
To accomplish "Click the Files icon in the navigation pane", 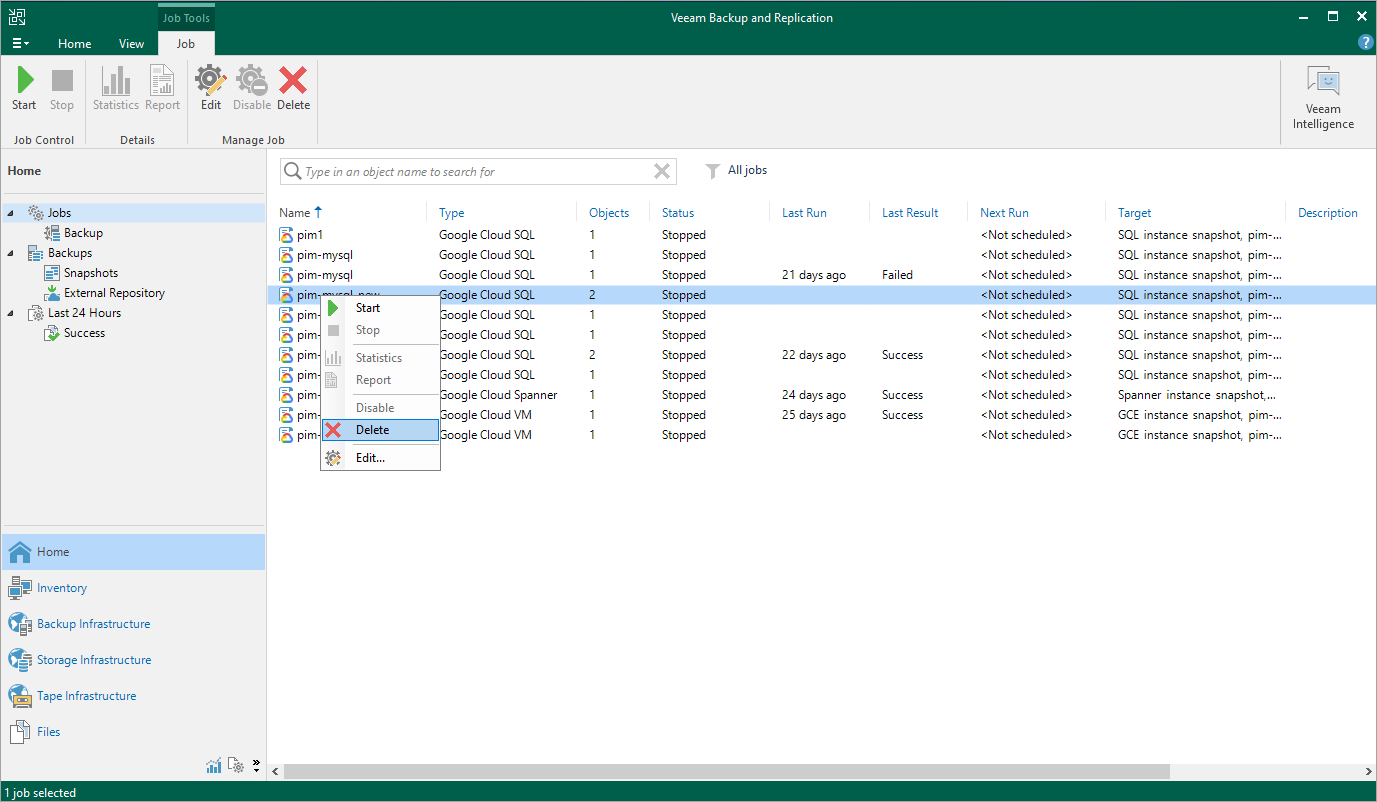I will (x=20, y=732).
